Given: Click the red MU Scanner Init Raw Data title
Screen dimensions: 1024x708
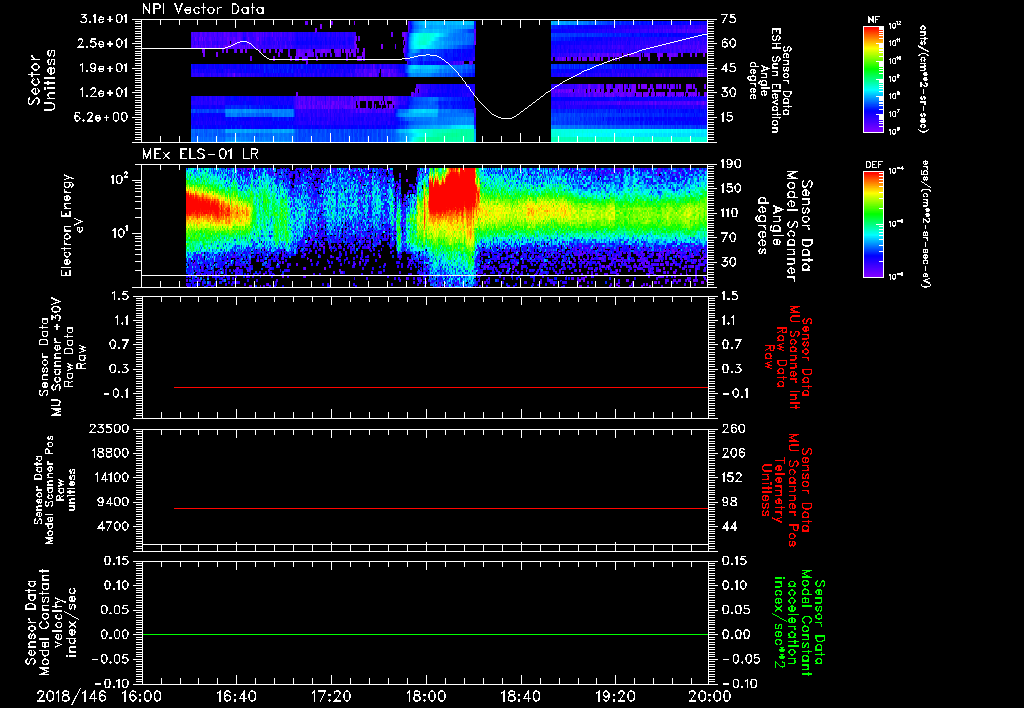Looking at the screenshot, I should 788,357.
